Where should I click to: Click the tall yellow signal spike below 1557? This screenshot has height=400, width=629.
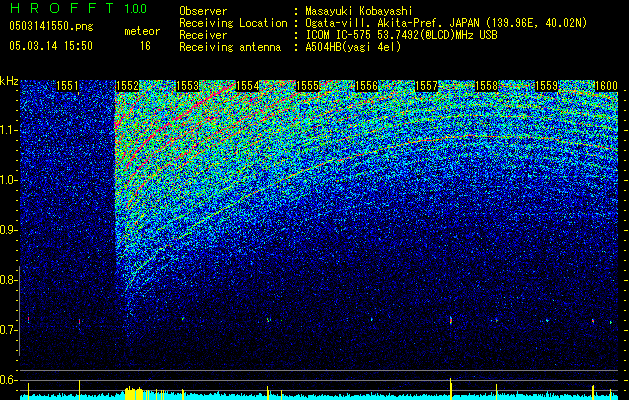451,388
